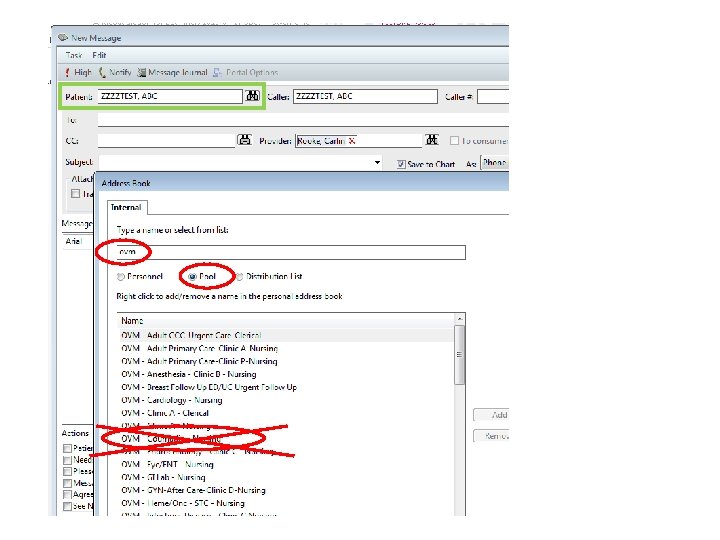Image resolution: width=720 pixels, height=540 pixels.
Task: Click the binoculars icon beside Provider
Action: pos(432,140)
